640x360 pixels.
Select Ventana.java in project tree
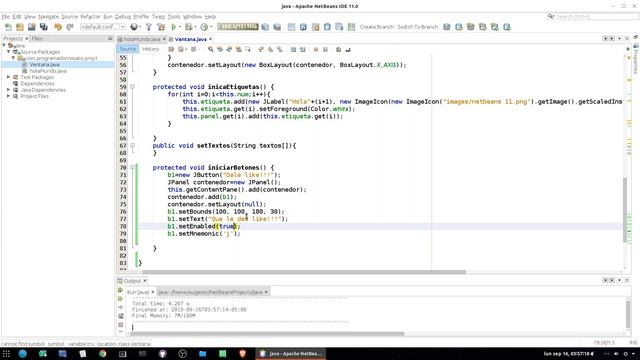(x=44, y=64)
